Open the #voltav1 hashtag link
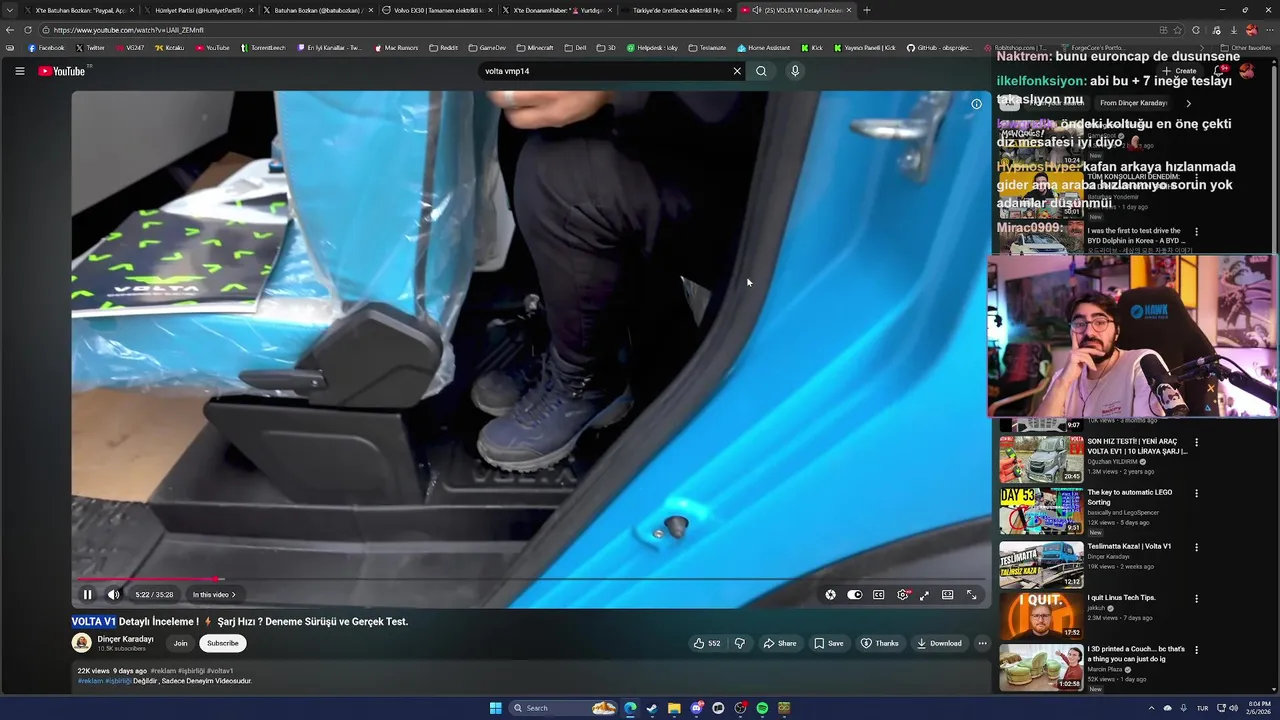Image resolution: width=1280 pixels, height=720 pixels. tap(220, 671)
